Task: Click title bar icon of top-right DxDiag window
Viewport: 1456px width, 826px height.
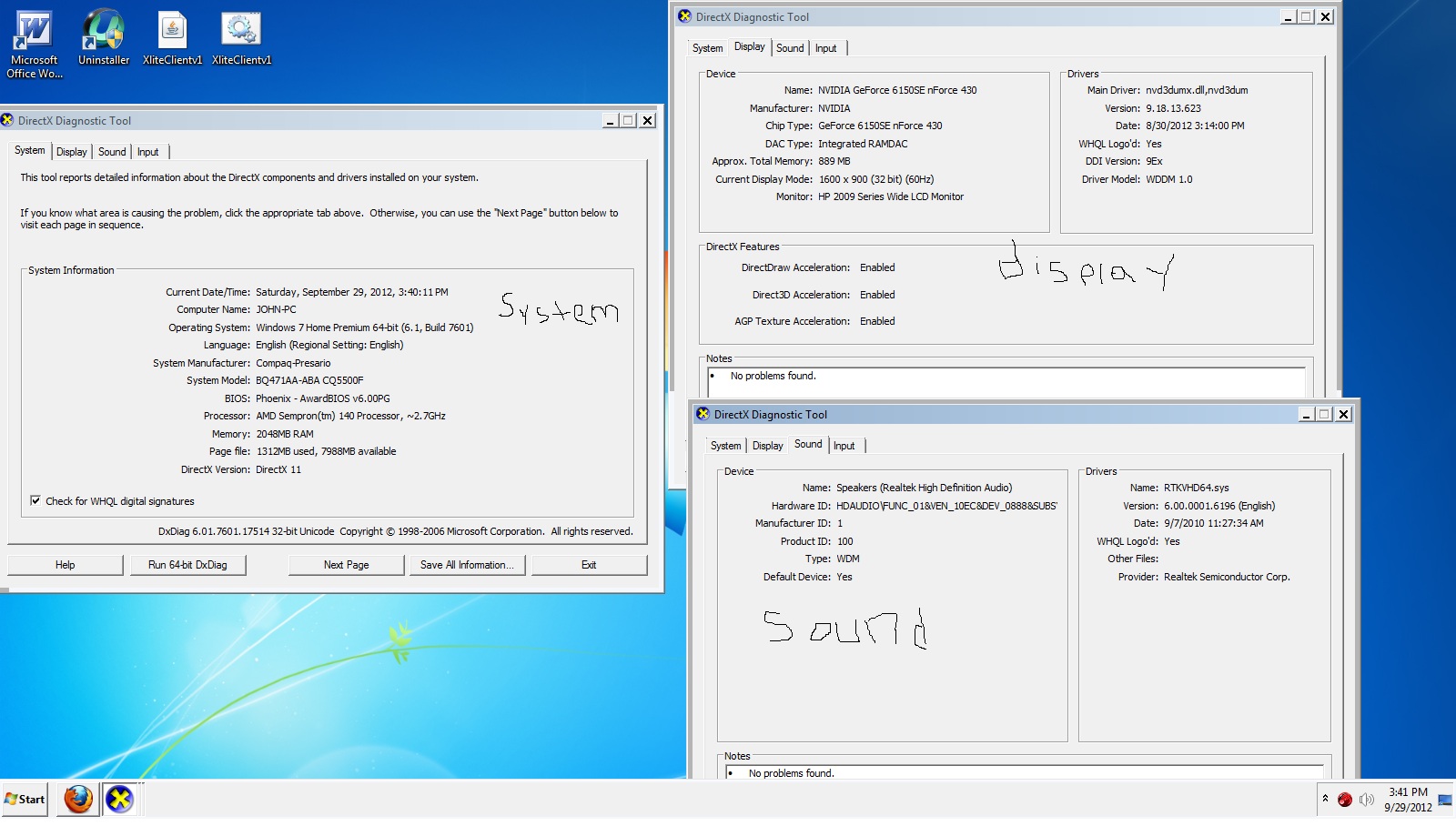Action: [x=685, y=16]
